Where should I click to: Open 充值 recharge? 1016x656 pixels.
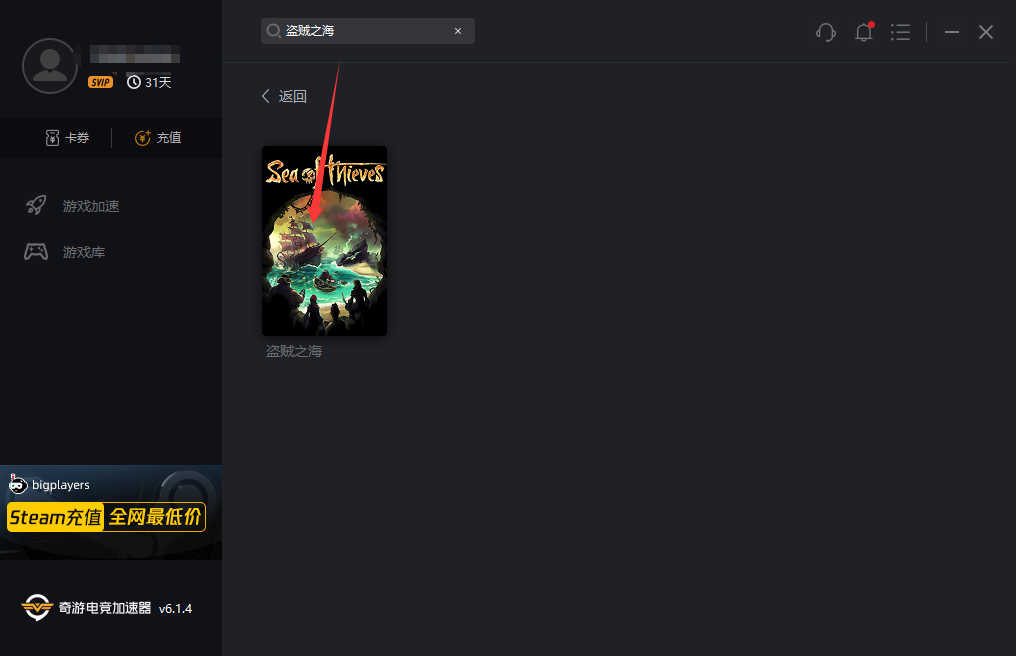tap(158, 137)
